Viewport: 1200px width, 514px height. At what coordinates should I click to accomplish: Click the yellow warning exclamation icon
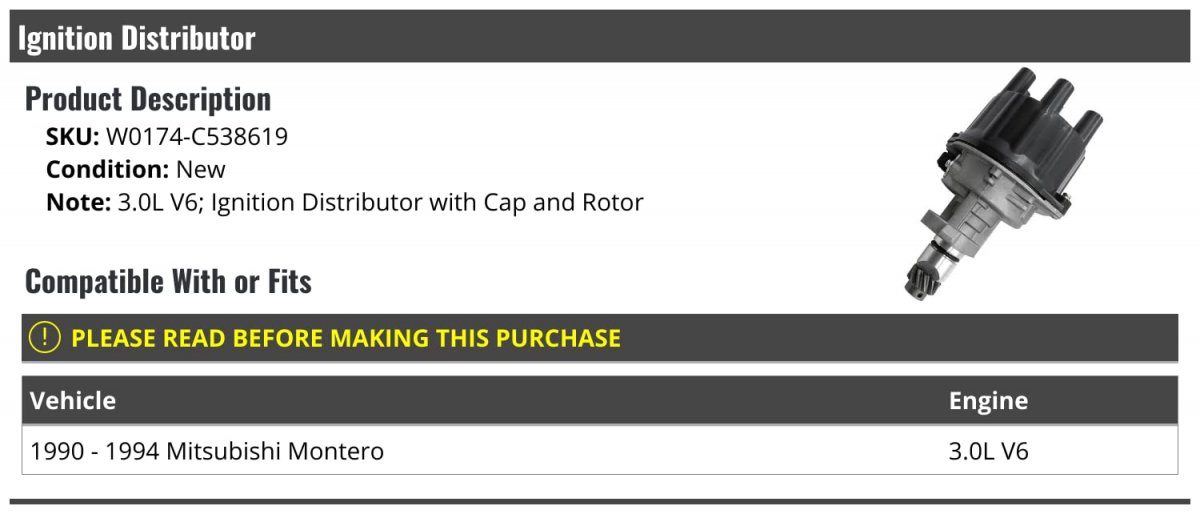pos(46,338)
